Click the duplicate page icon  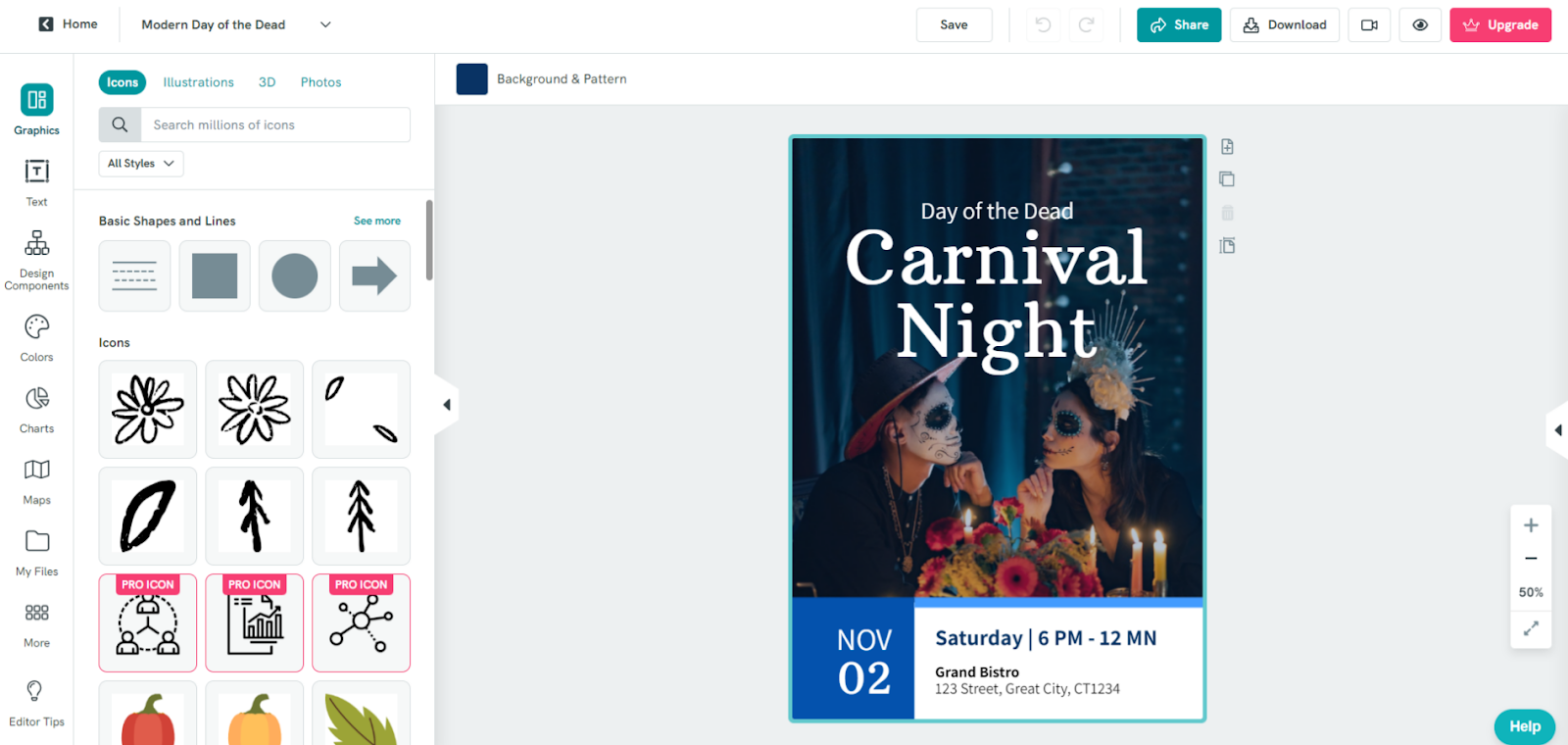[x=1227, y=179]
